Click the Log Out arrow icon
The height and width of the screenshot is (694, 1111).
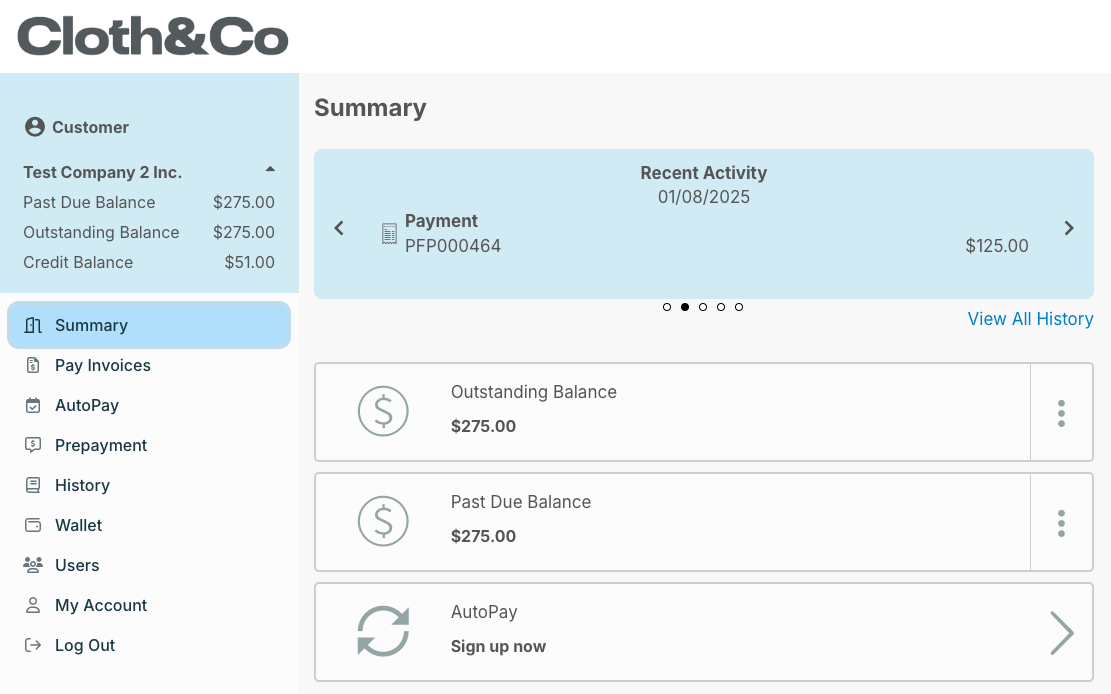(x=33, y=645)
